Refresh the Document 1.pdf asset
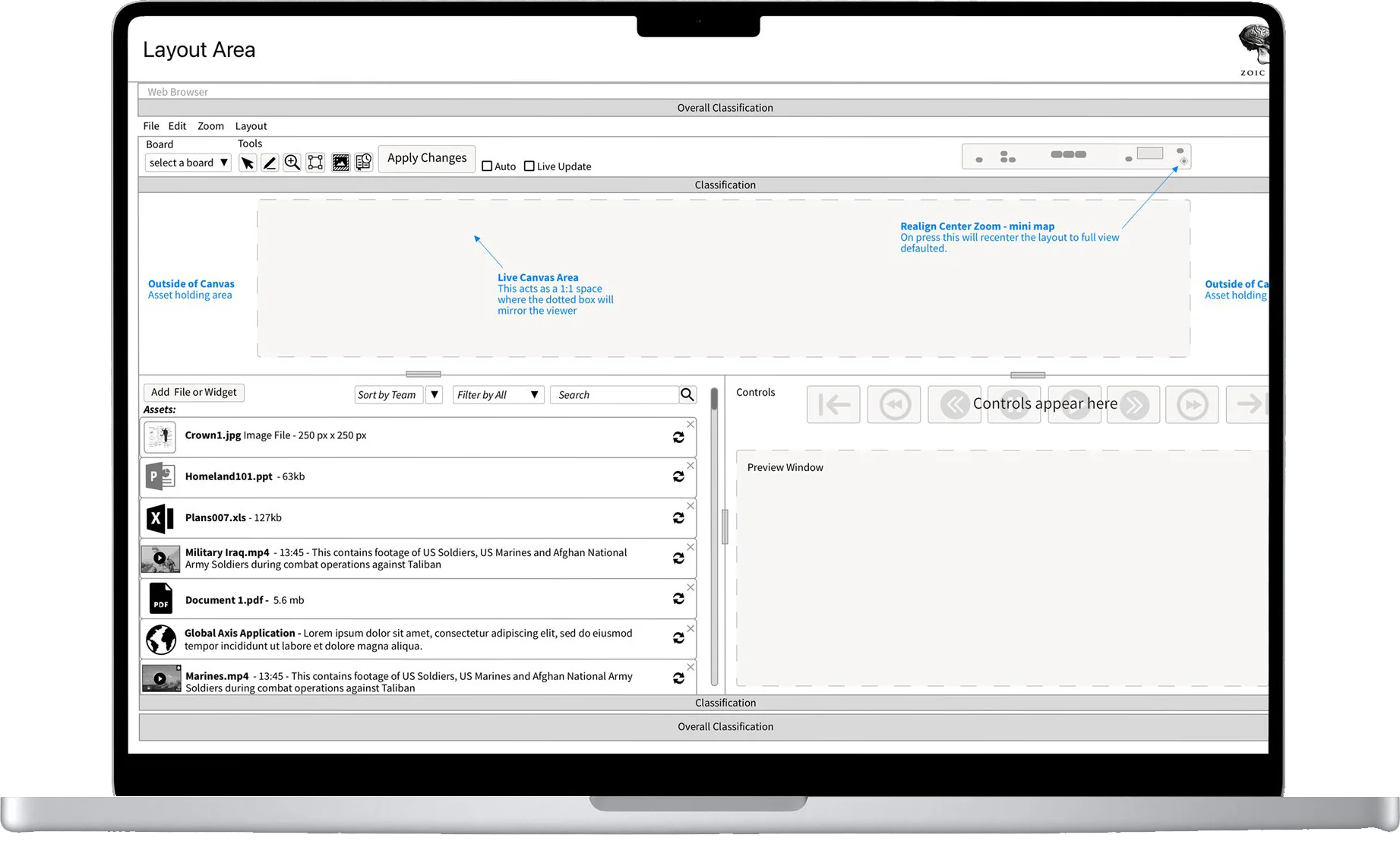This screenshot has height=841, width=1400. click(678, 599)
